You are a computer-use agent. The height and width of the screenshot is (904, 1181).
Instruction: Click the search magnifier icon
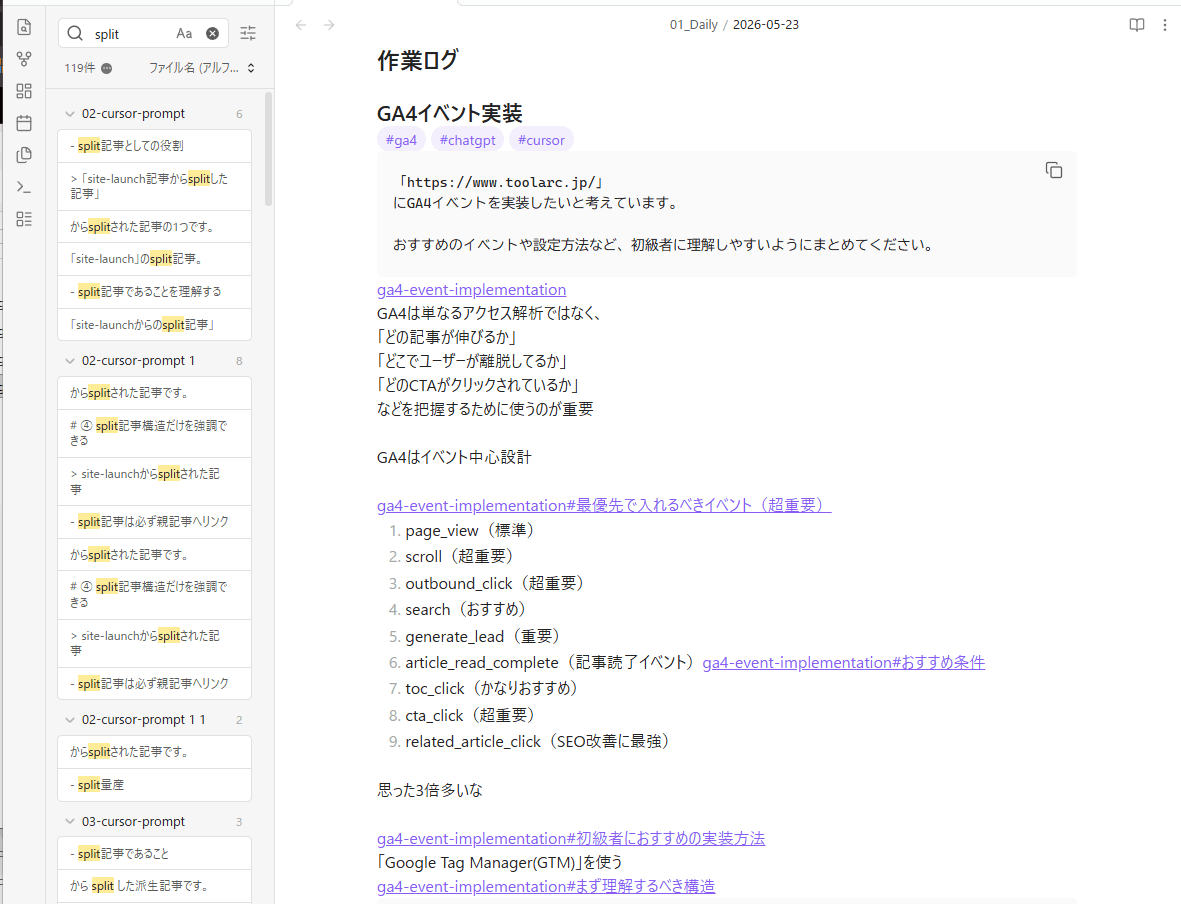click(x=75, y=33)
